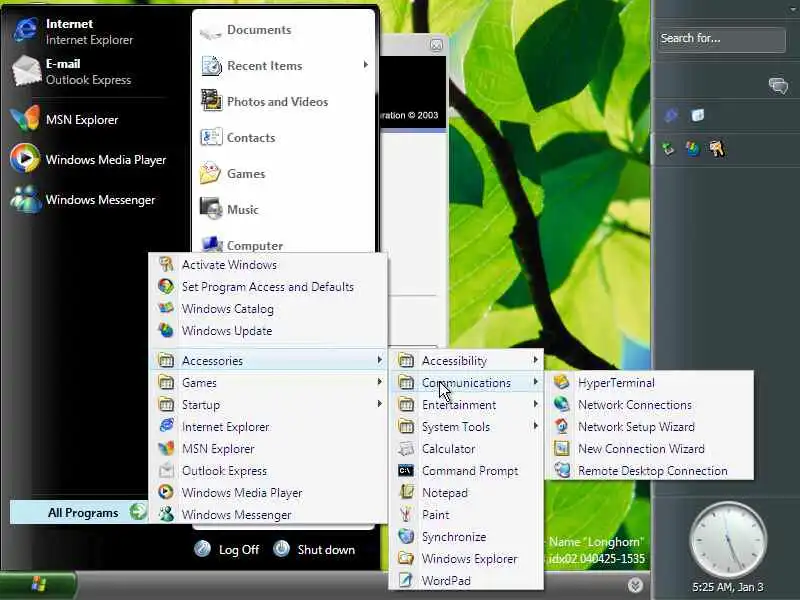Screen dimensions: 800x600
Task: Expand the Recent Items arrow
Action: click(366, 65)
